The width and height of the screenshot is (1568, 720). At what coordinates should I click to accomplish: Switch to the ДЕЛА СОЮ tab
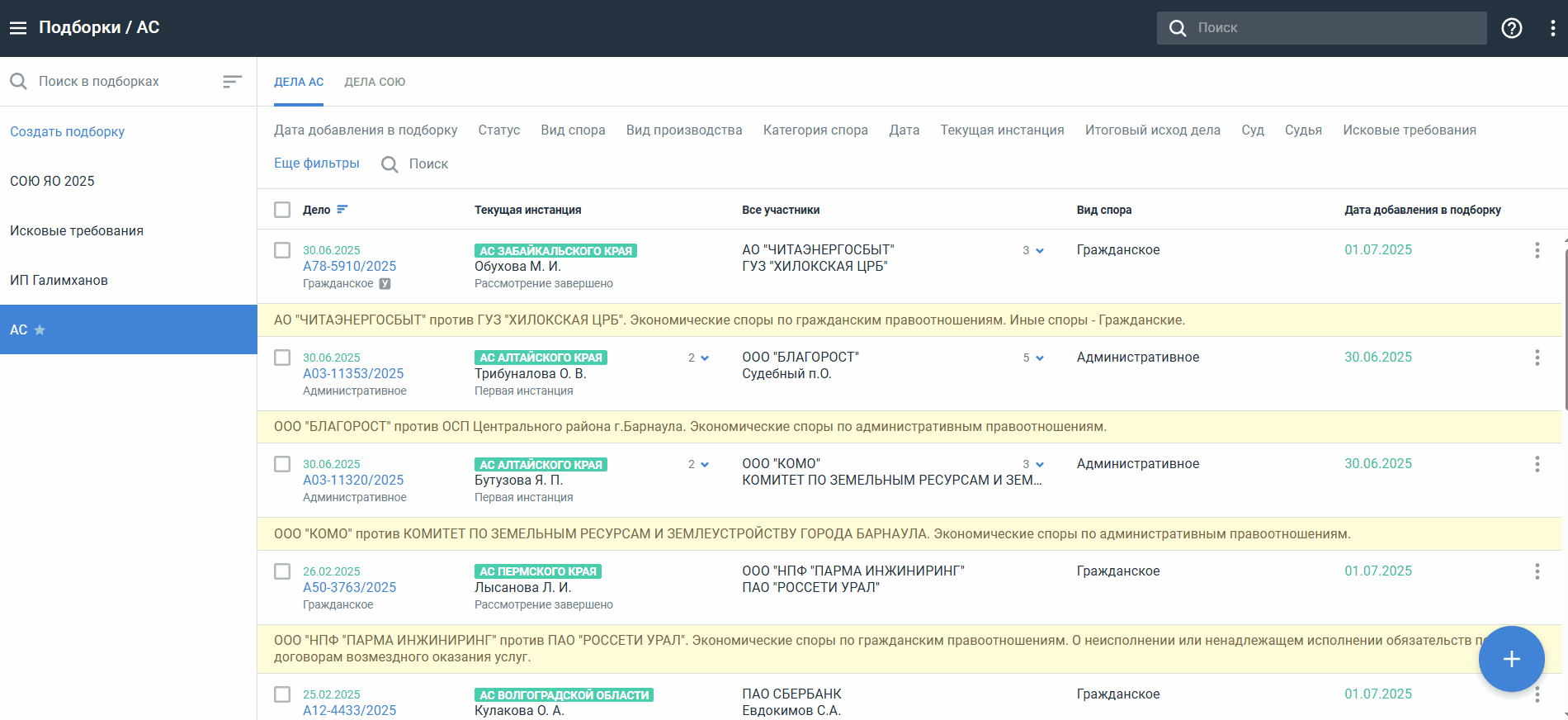375,82
